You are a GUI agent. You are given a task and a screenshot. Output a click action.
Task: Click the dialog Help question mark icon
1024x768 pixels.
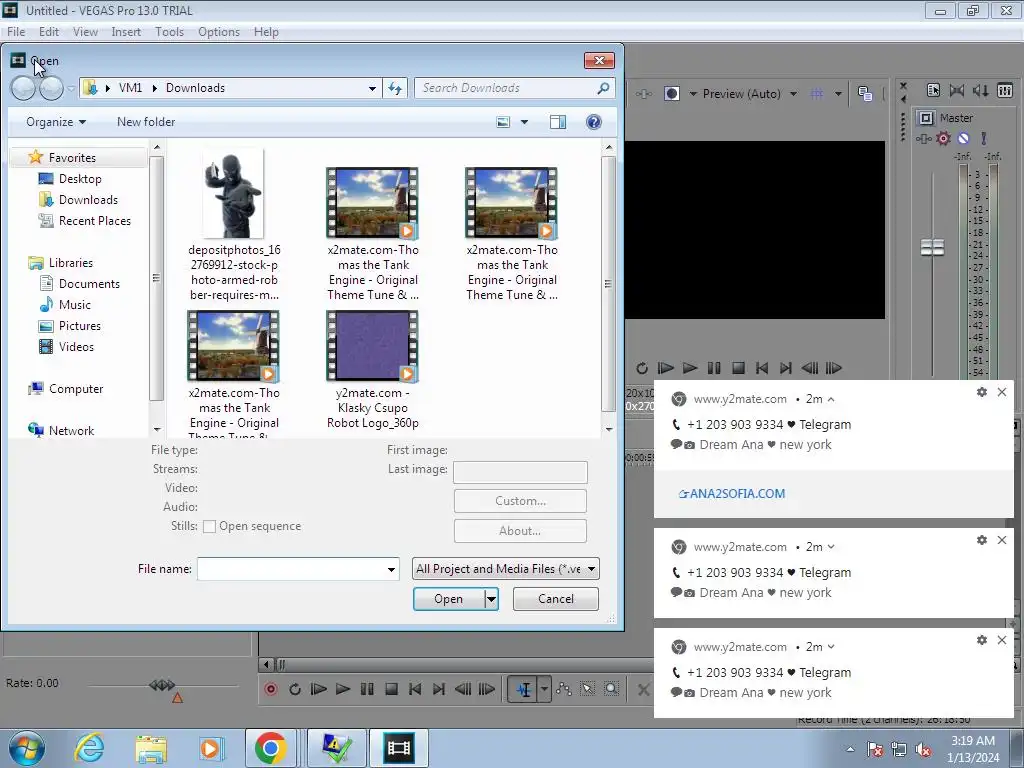click(x=594, y=122)
